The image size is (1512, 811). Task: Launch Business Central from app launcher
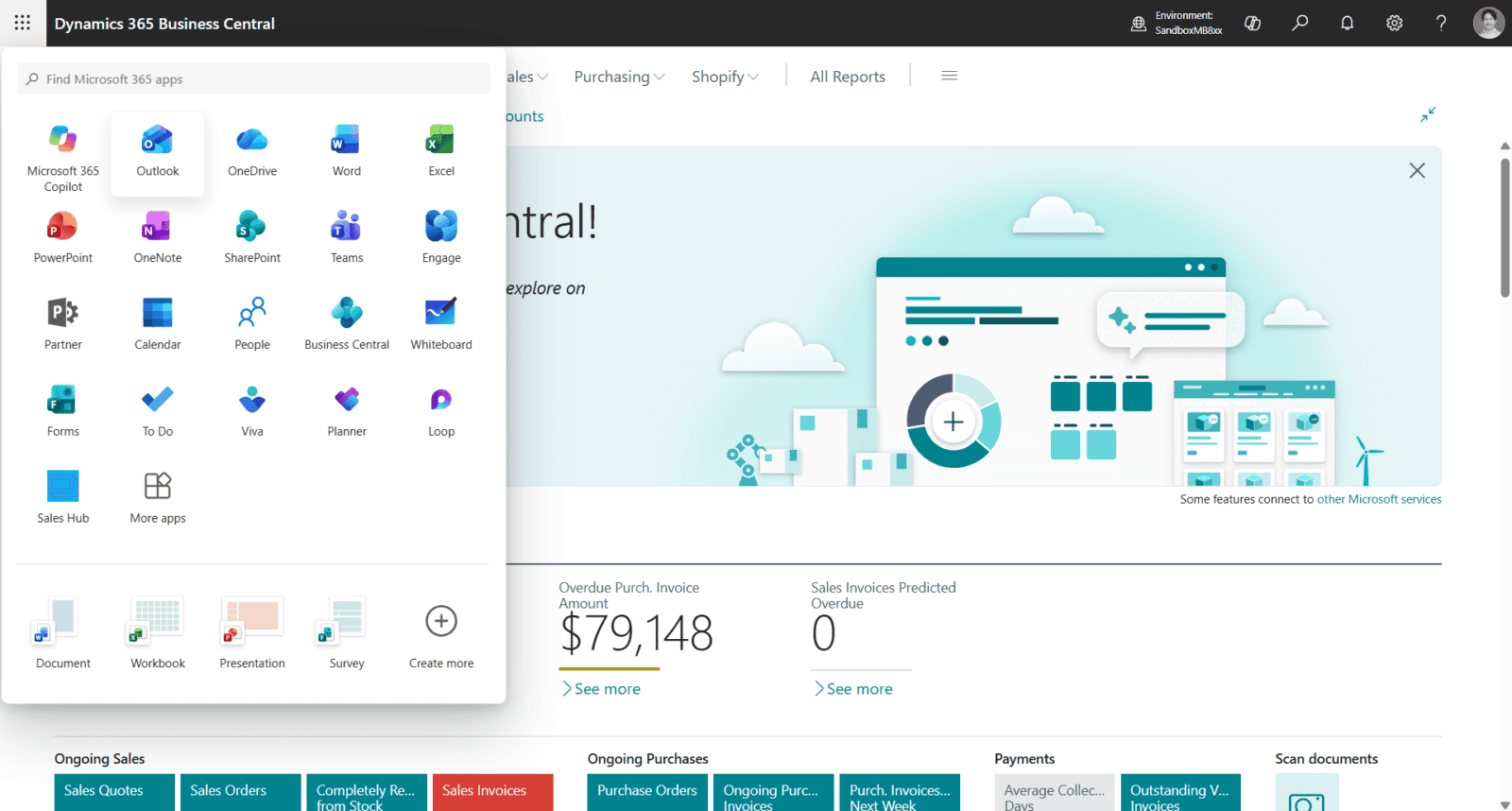pyautogui.click(x=347, y=324)
